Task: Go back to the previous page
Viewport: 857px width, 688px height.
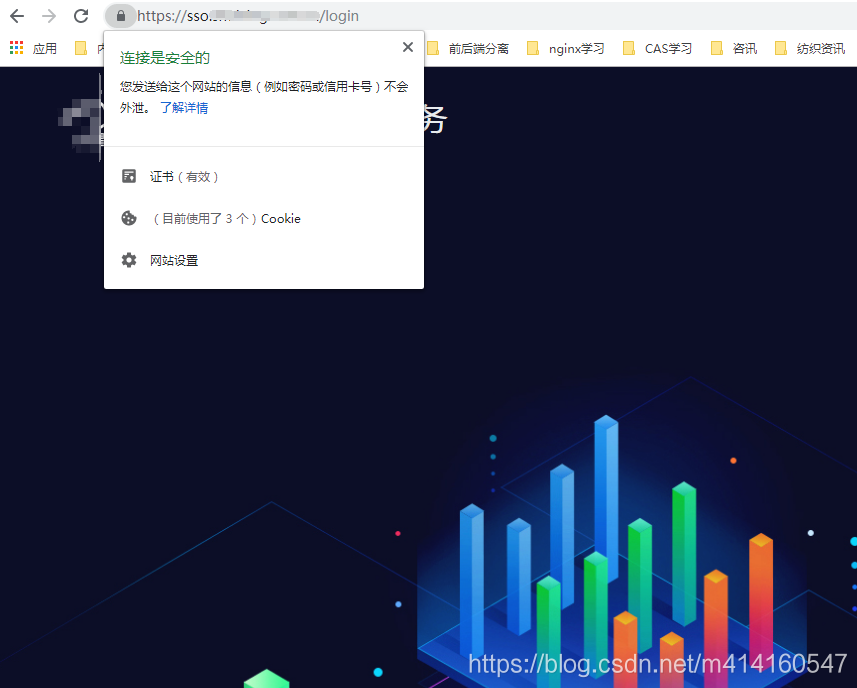Action: coord(17,16)
